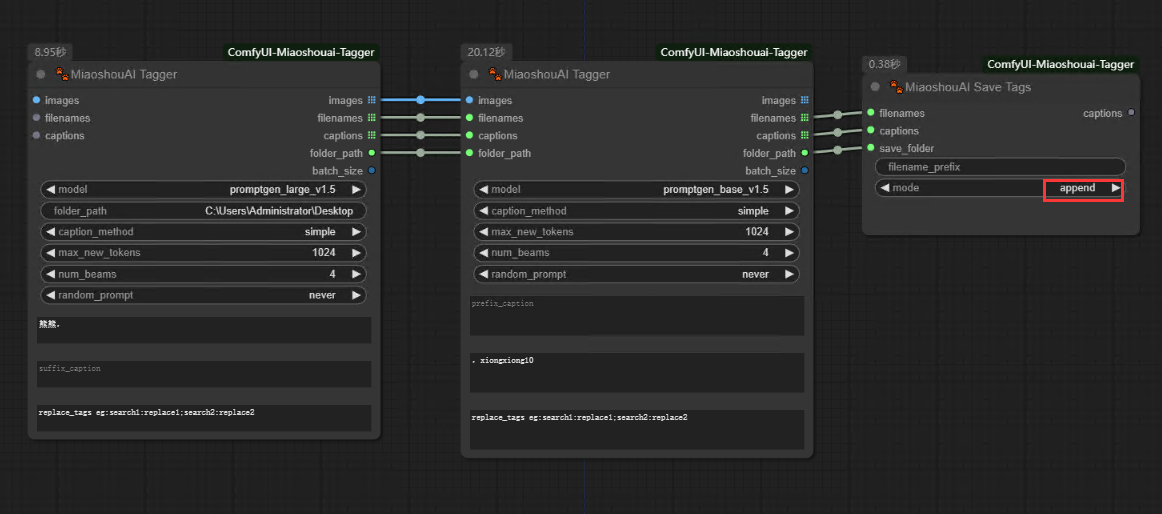The width and height of the screenshot is (1162, 514).
Task: Click the captions output port on Save Tags node
Action: 1131,113
